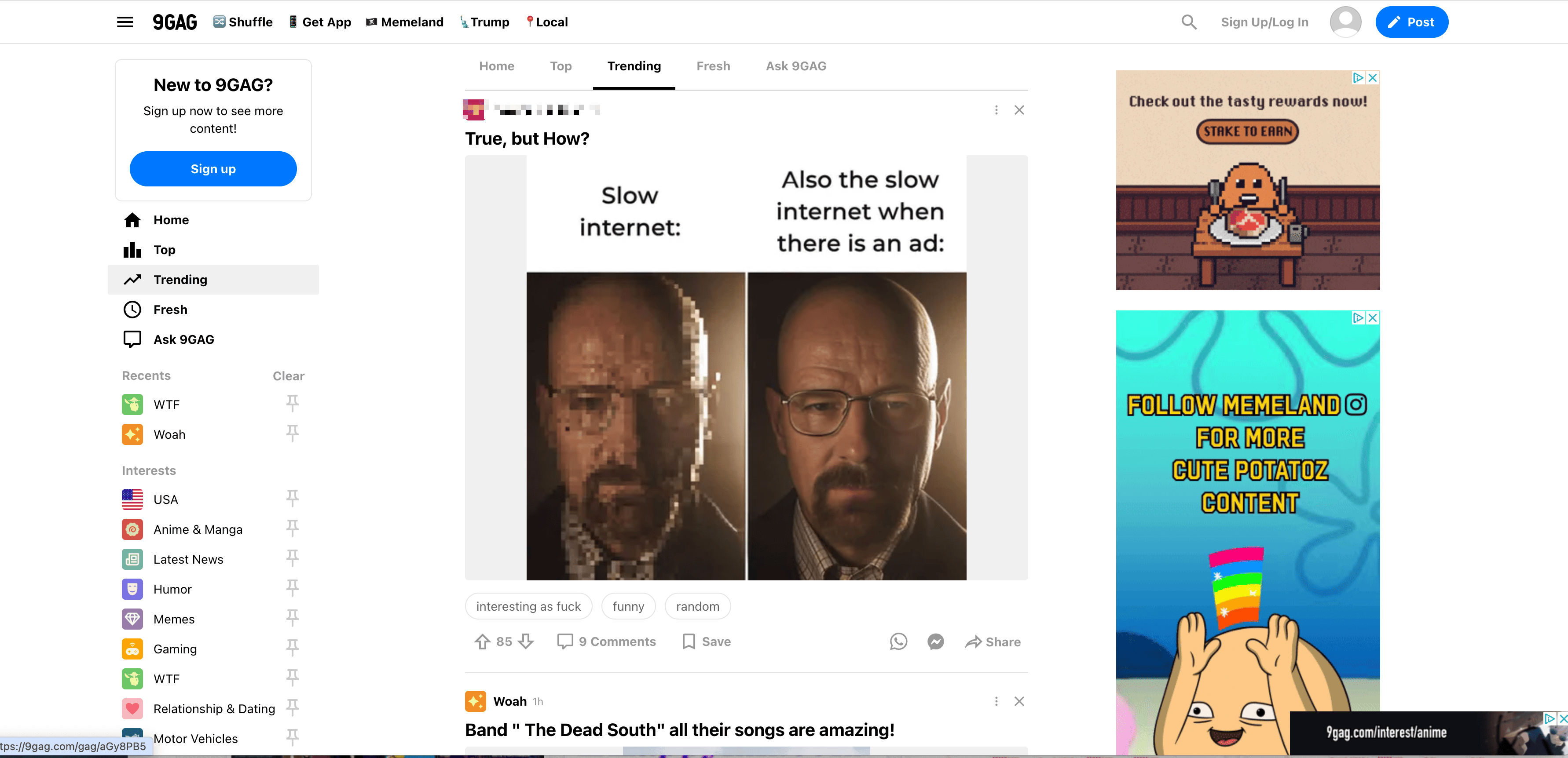Image resolution: width=1568 pixels, height=758 pixels.
Task: Pin the USA interest
Action: point(292,499)
